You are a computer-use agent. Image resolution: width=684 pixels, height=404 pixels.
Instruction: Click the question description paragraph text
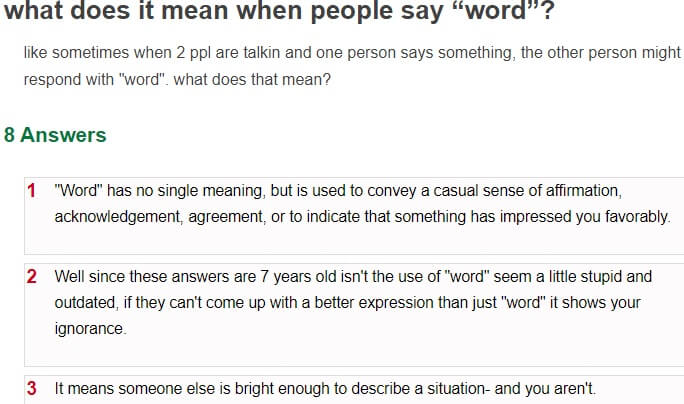click(352, 66)
